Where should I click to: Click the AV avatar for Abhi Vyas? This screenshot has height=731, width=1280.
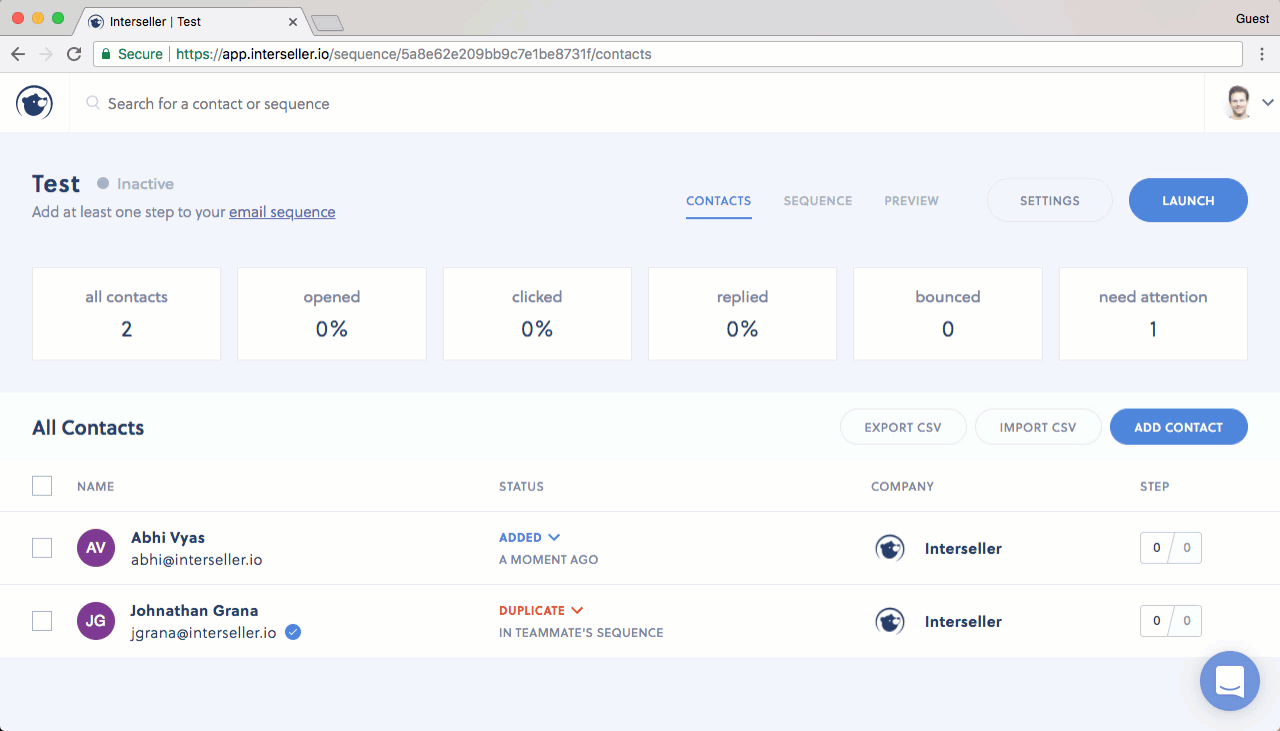tap(96, 548)
